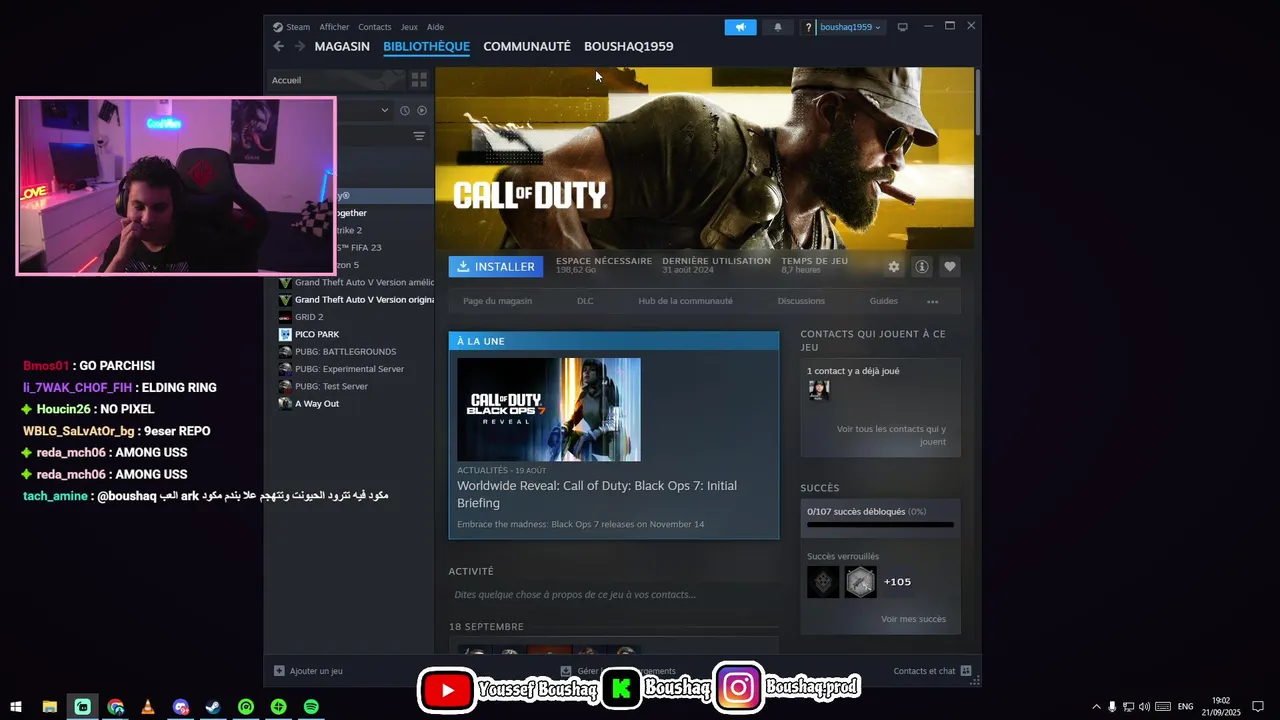Open the Discussions link
The image size is (1280, 720).
click(x=801, y=301)
